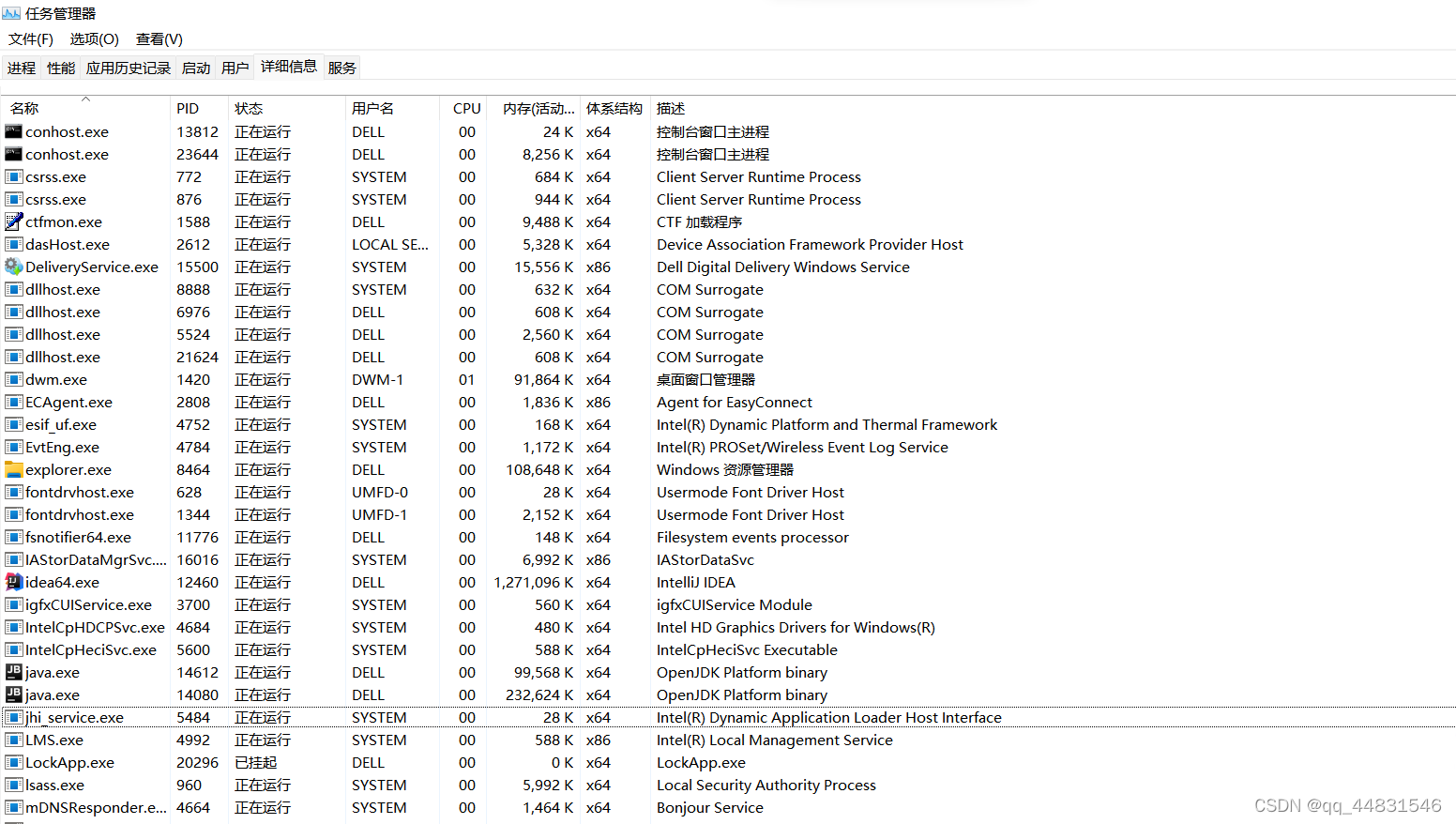
Task: Click the Windows 资源管理器 description
Action: pyautogui.click(x=725, y=469)
